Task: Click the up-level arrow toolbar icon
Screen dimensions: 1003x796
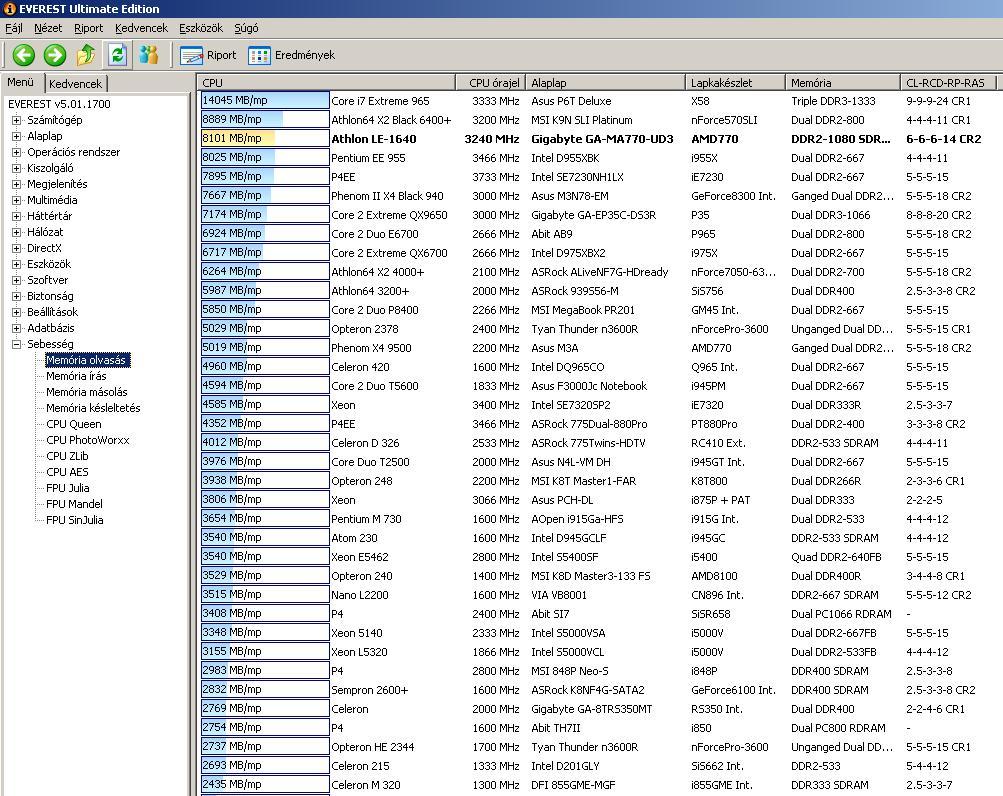Action: 86,55
